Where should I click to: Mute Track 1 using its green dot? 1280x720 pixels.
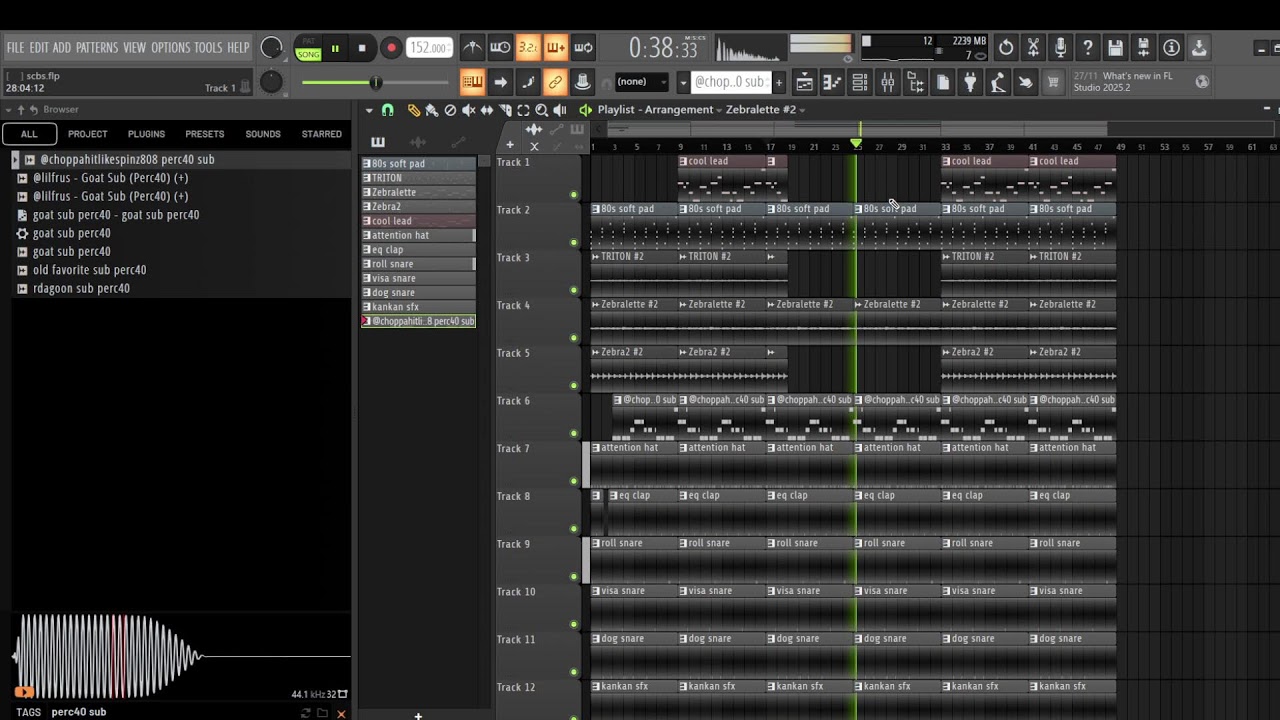(x=573, y=195)
